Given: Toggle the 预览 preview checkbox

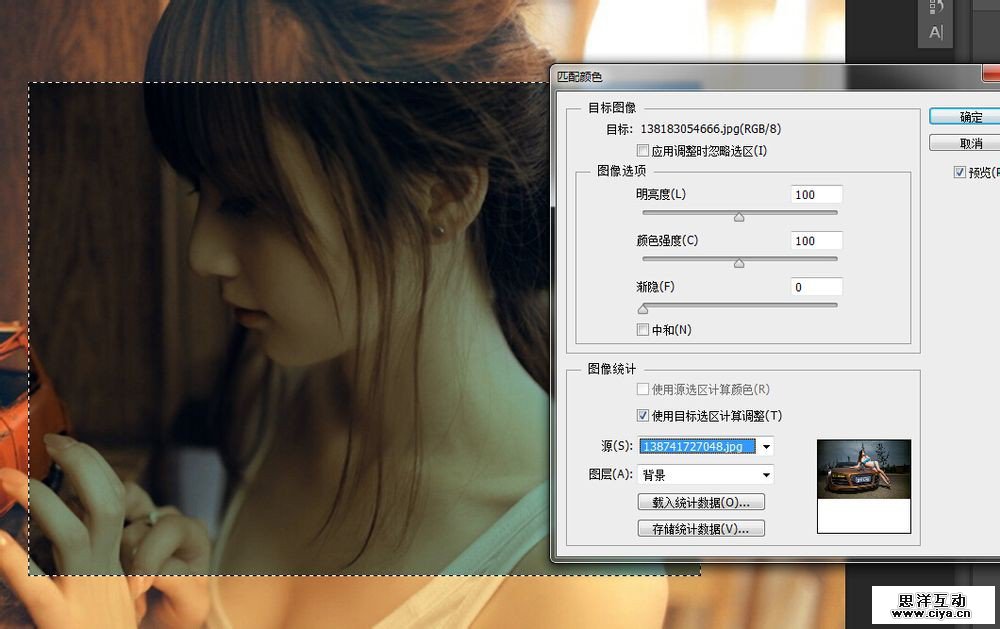Looking at the screenshot, I should pyautogui.click(x=960, y=173).
